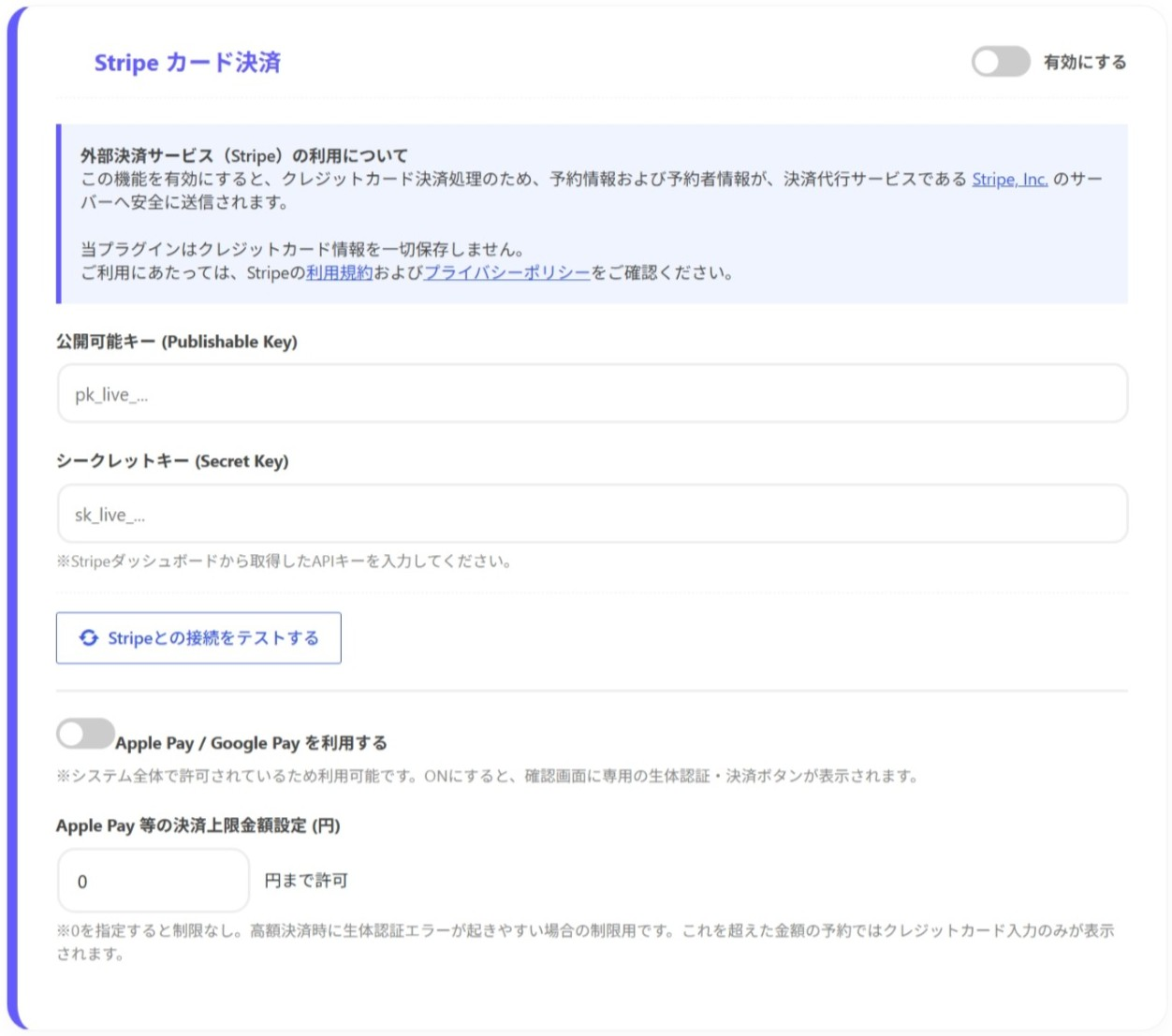Click the ※システム全体で許可されている note
The height and width of the screenshot is (1036, 1172).
pos(489,776)
